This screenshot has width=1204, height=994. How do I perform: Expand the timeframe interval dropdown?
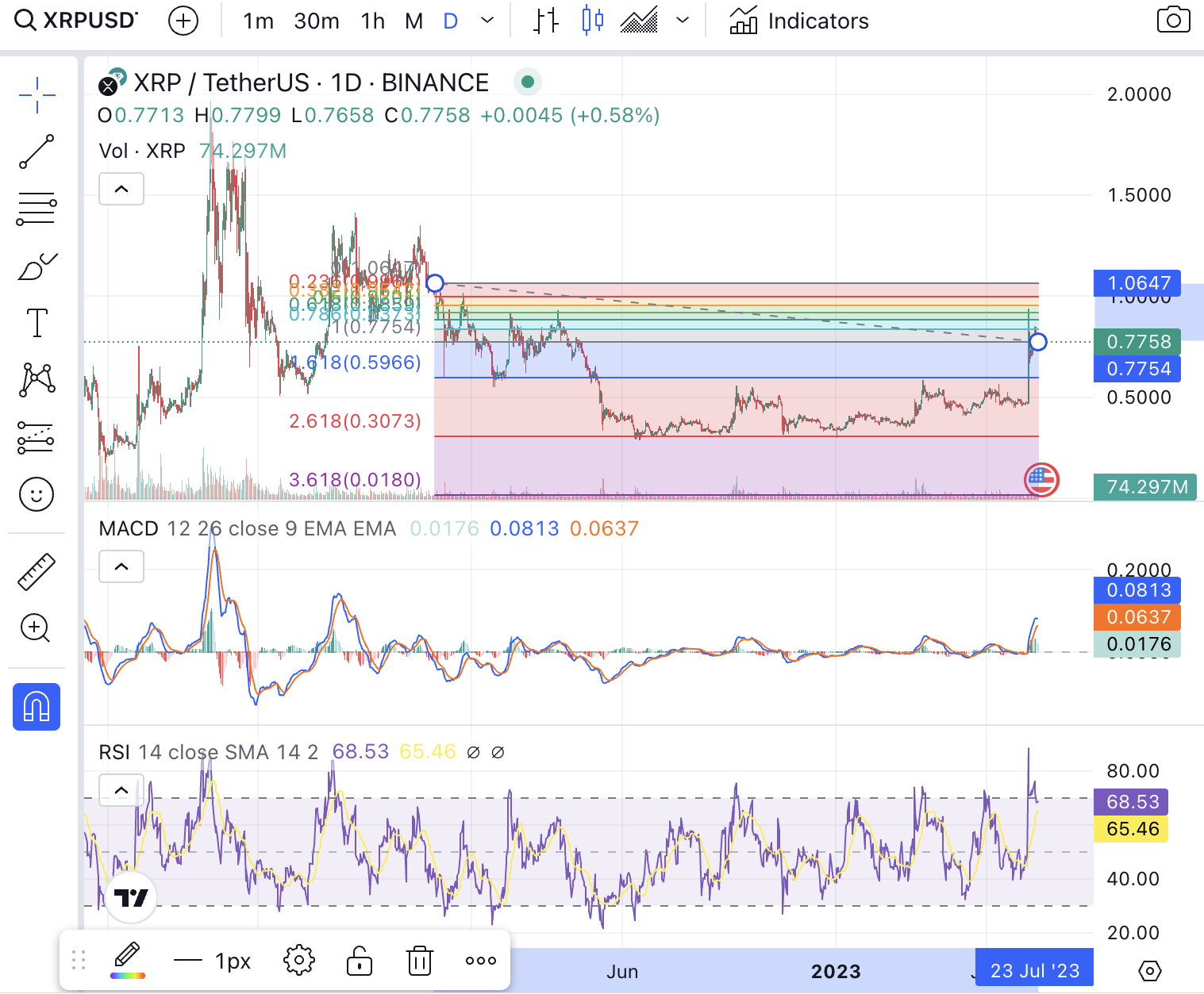point(488,21)
